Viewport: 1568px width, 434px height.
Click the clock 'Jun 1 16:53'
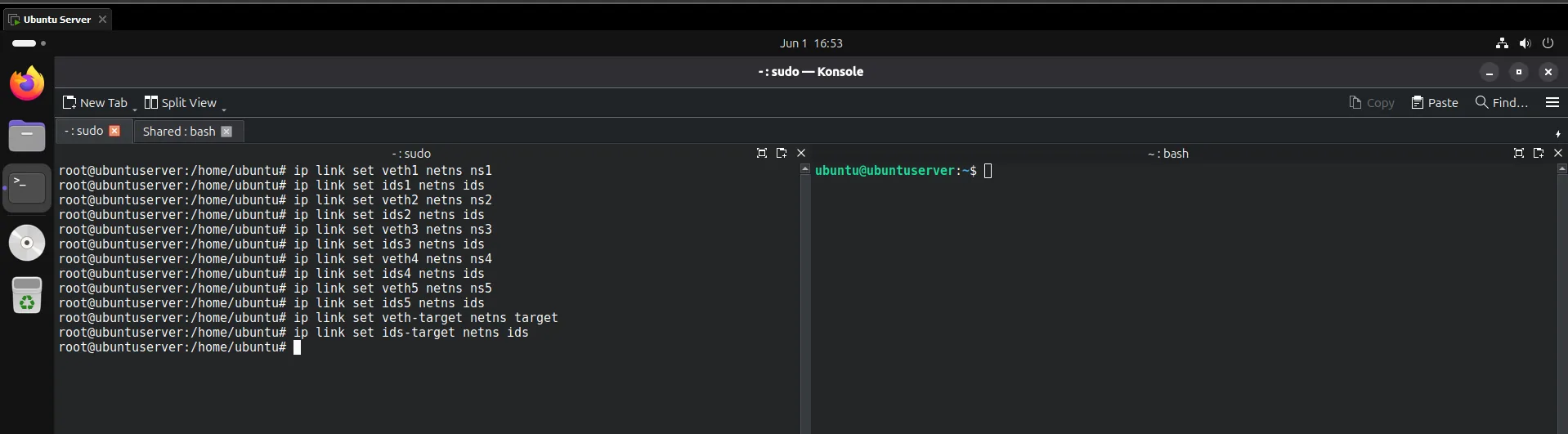pyautogui.click(x=811, y=43)
